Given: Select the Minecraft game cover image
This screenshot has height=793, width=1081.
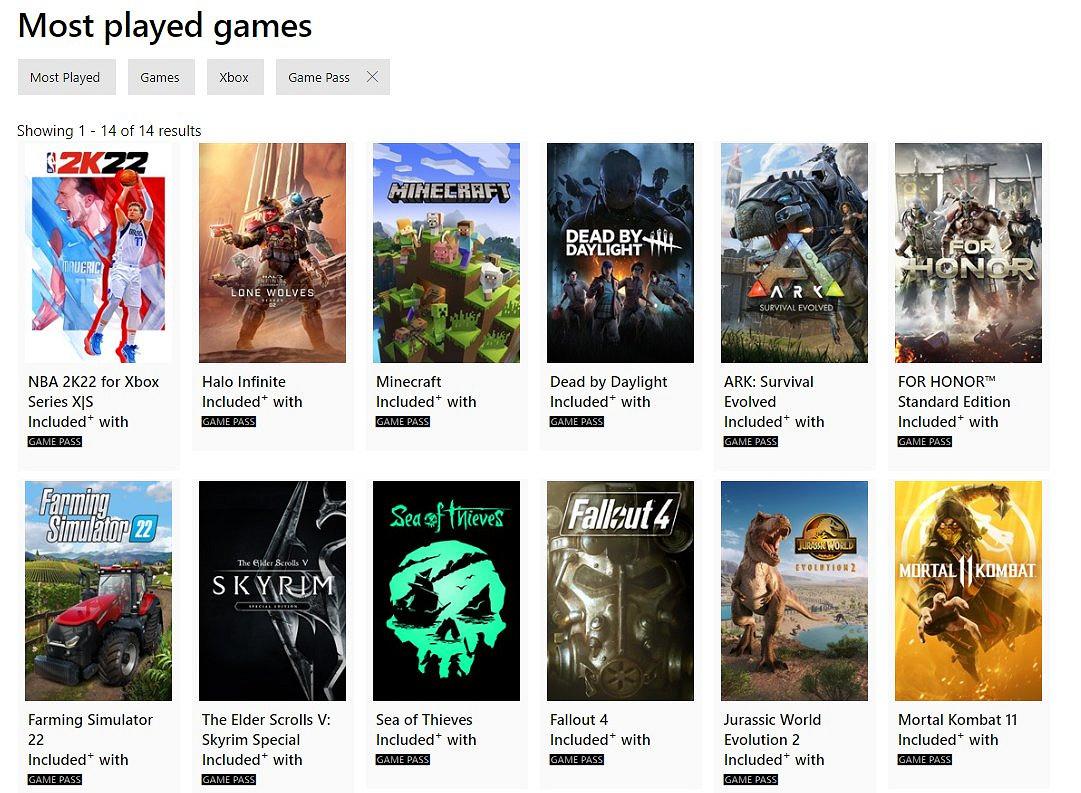Looking at the screenshot, I should [x=446, y=252].
